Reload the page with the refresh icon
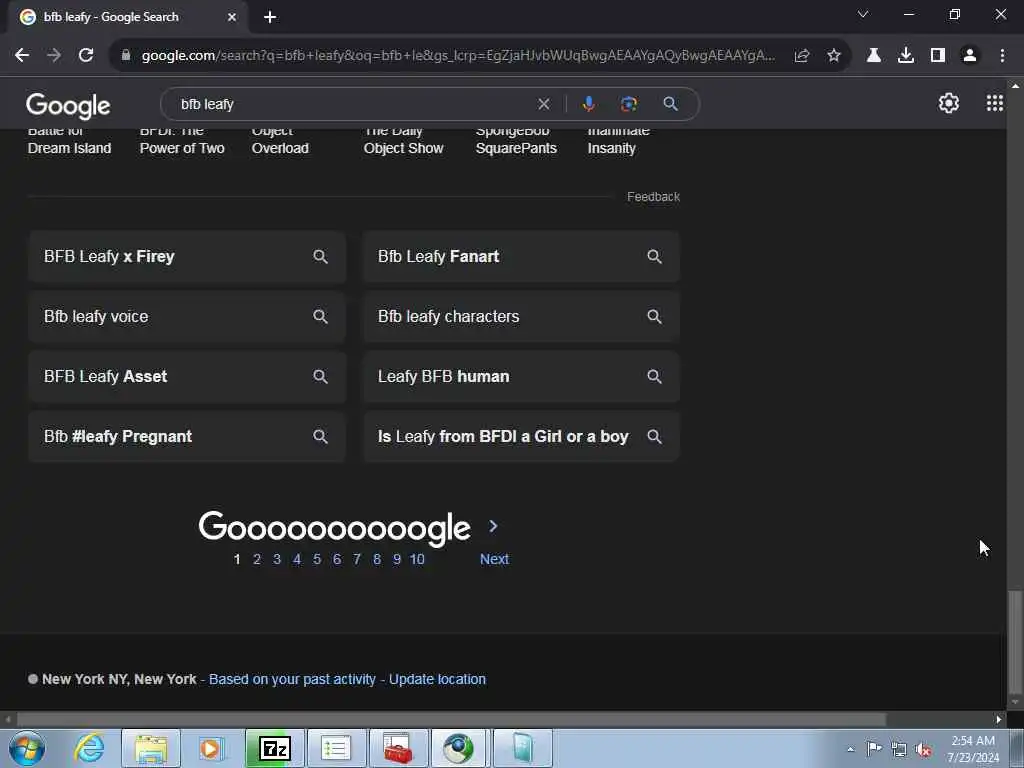Image resolution: width=1024 pixels, height=768 pixels. coord(86,56)
